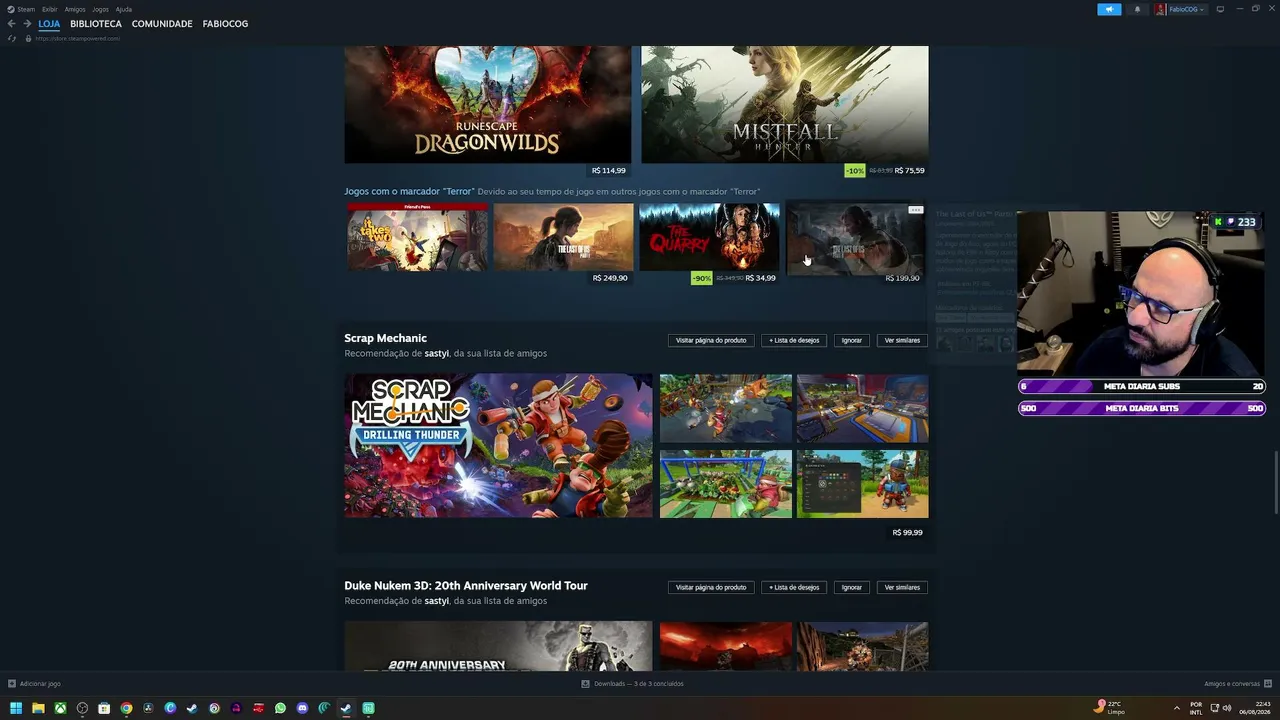Viewport: 1280px width, 720px height.
Task: View Scrap Mechanic screenshot with the dark settings menu
Action: (x=862, y=484)
